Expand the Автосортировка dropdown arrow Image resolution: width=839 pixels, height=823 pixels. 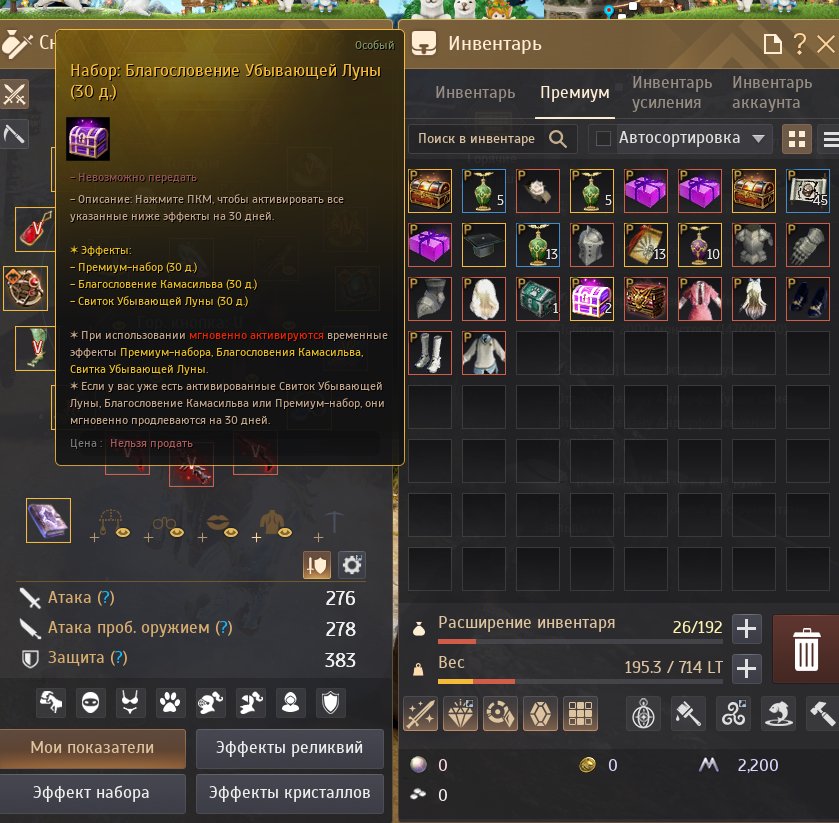(758, 139)
